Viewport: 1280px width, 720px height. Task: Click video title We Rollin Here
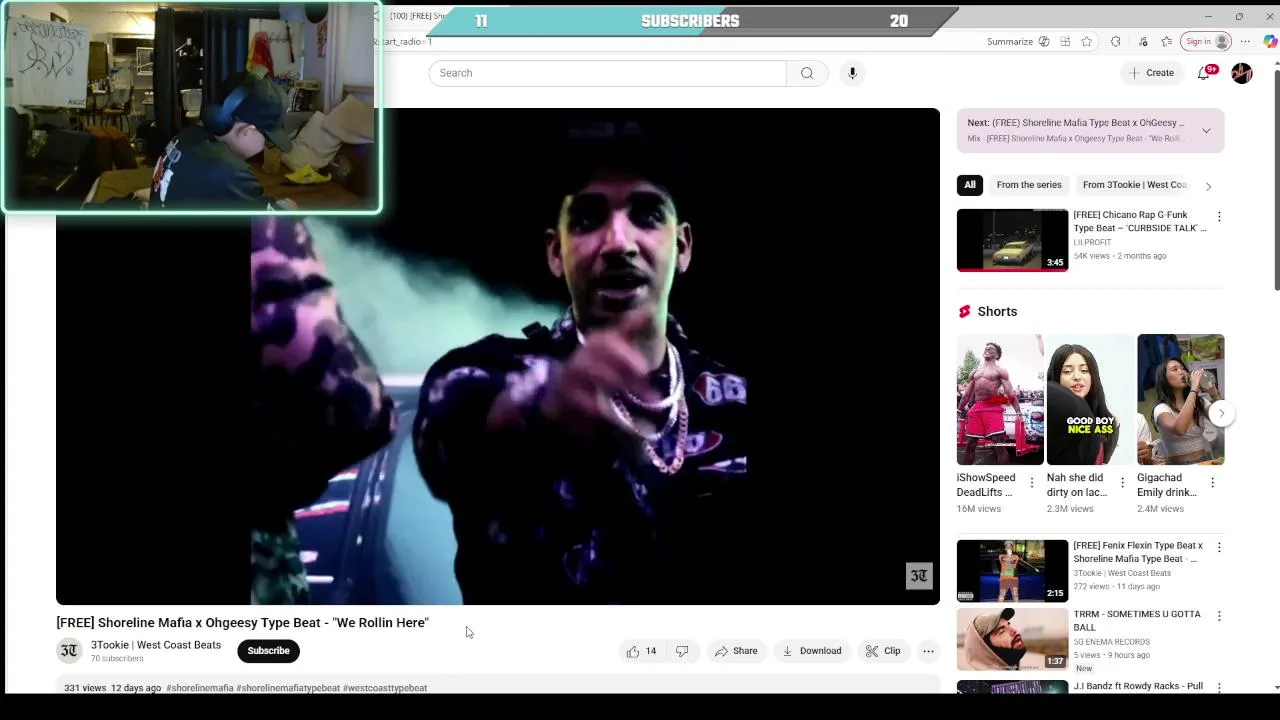pos(243,623)
